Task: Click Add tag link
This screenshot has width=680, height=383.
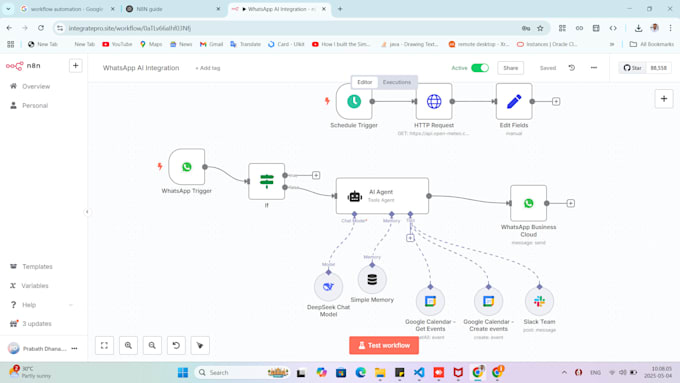Action: pos(208,68)
